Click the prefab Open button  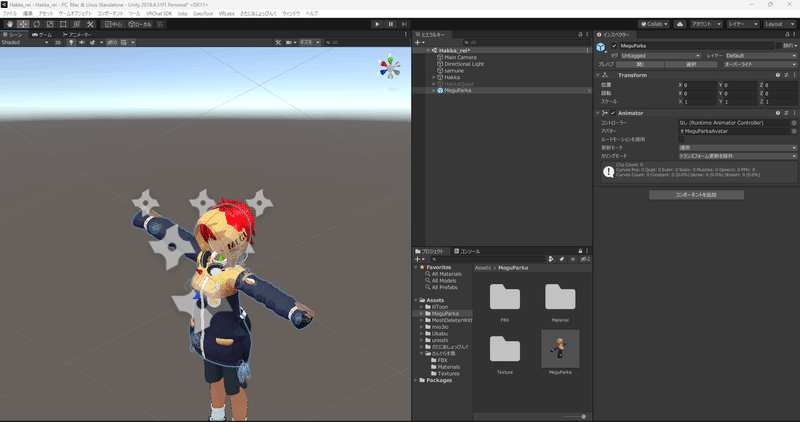tap(640, 64)
